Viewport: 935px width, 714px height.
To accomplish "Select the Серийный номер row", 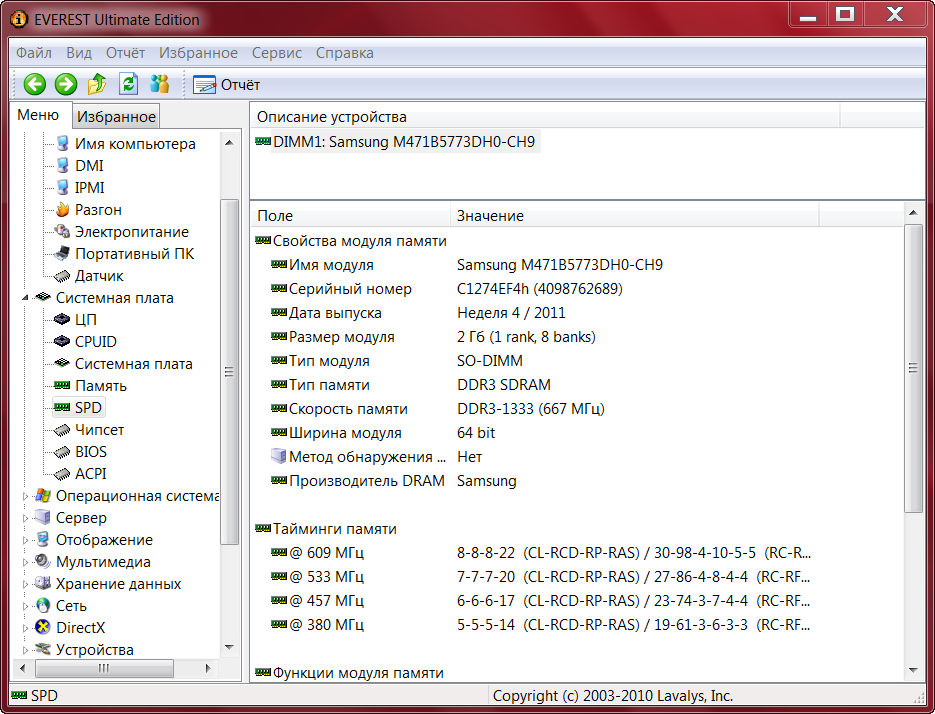I will click(446, 289).
